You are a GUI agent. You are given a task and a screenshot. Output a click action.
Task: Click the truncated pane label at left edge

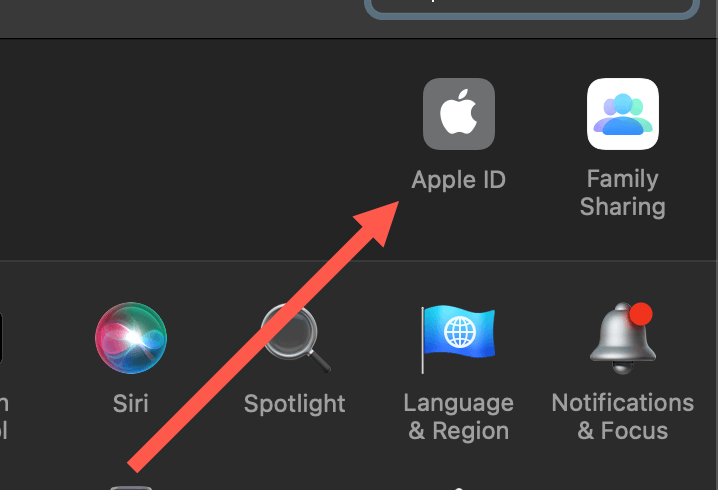point(4,417)
